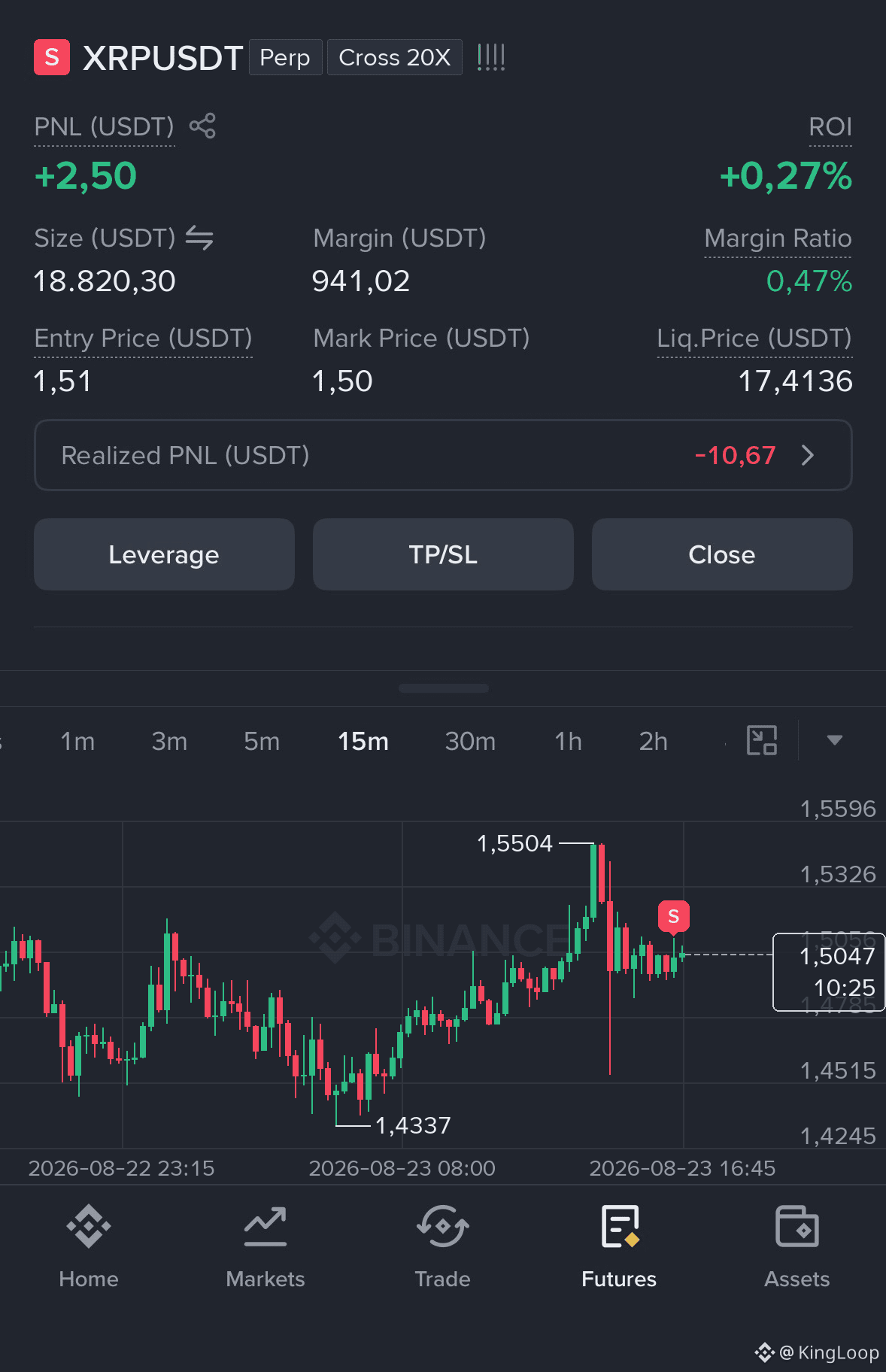The image size is (886, 1372).
Task: Tap the ROI value +0,27%
Action: coord(786,176)
